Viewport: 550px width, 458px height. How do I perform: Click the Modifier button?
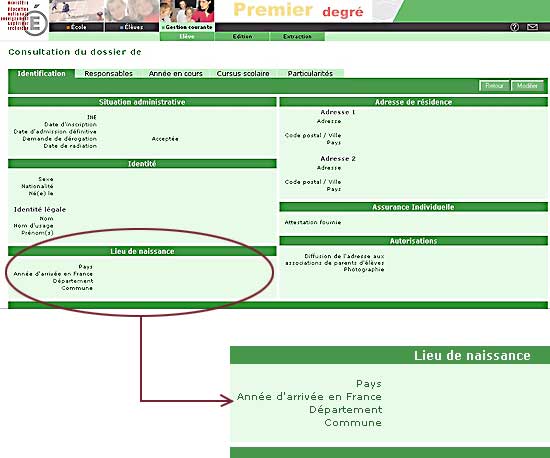[x=527, y=86]
